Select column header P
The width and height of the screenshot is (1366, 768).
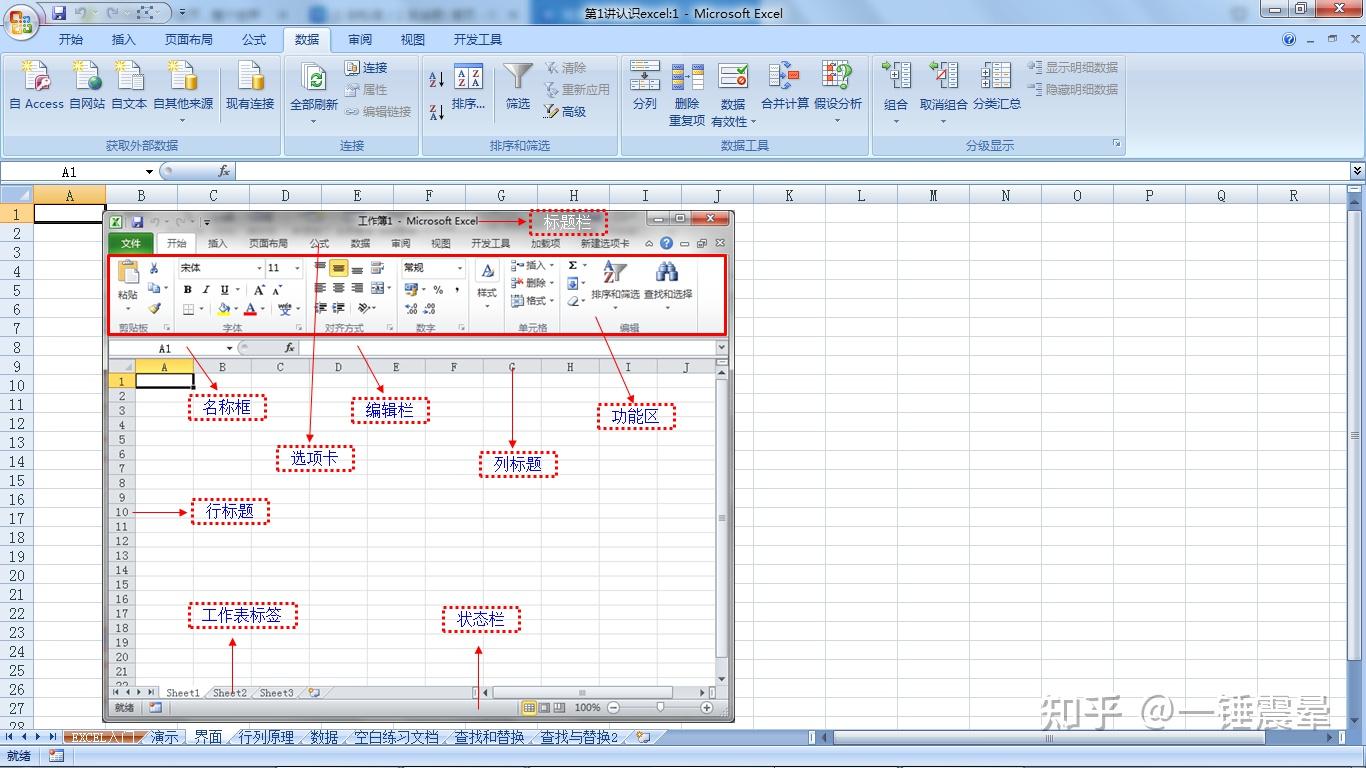(1149, 196)
